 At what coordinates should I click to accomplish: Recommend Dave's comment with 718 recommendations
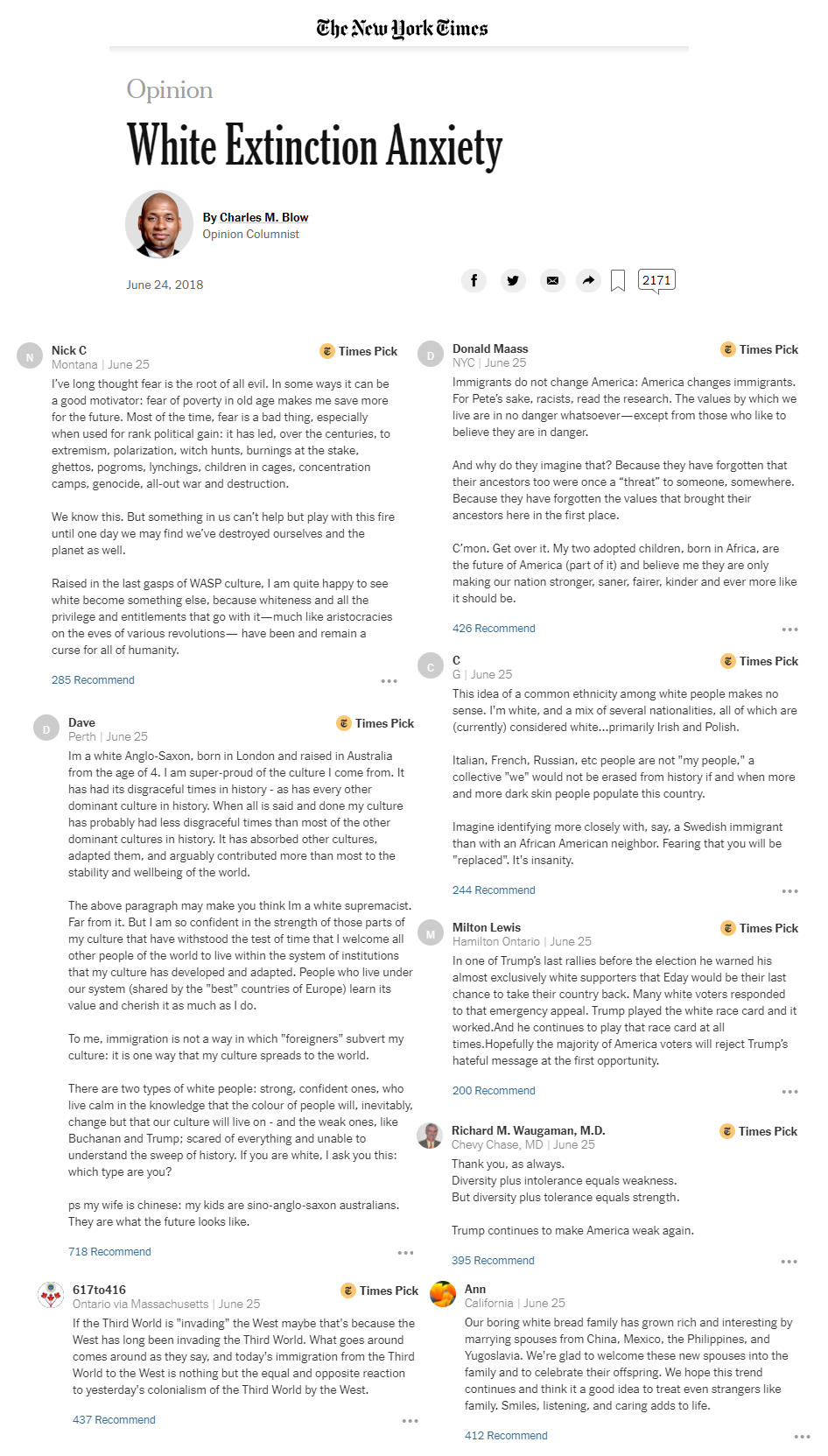coord(109,1252)
